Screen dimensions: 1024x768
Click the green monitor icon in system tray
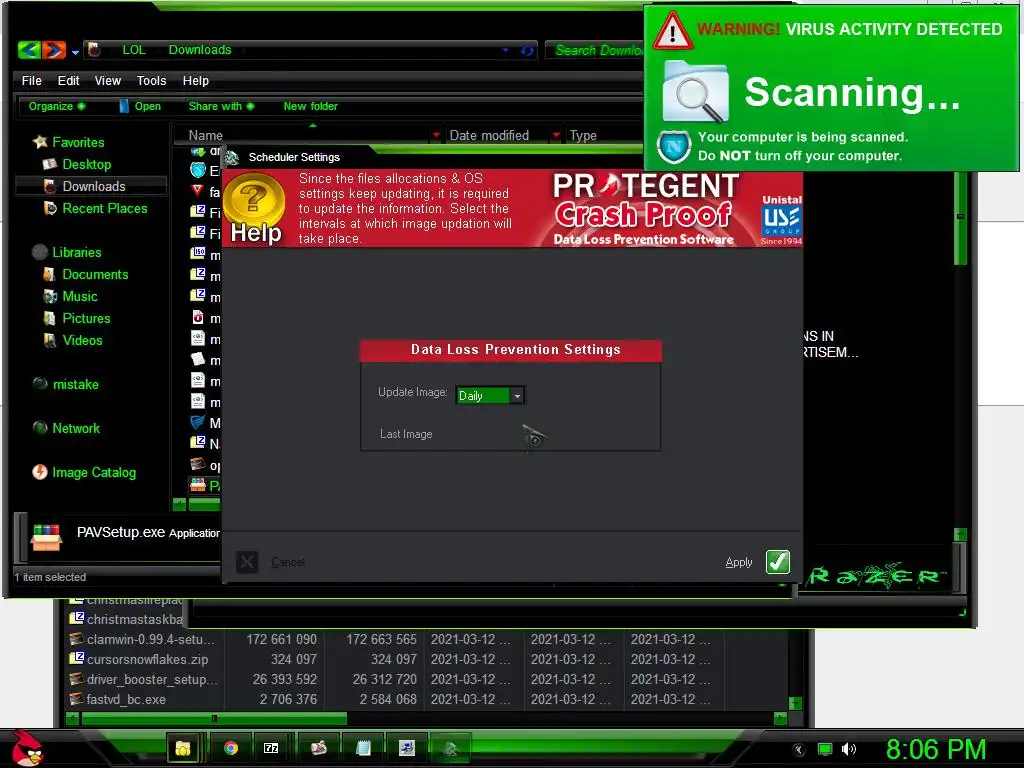(825, 749)
